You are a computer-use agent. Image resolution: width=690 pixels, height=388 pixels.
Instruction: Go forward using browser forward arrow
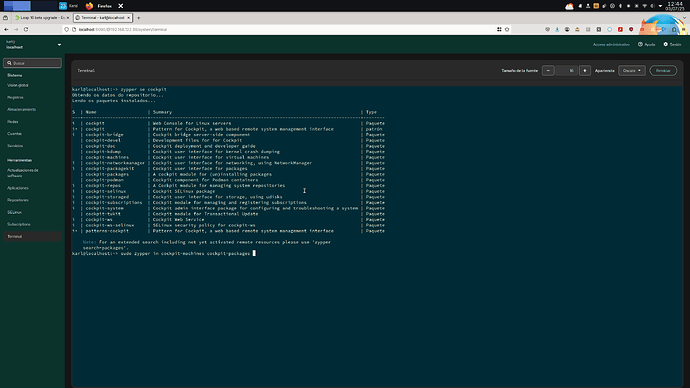(x=16, y=29)
